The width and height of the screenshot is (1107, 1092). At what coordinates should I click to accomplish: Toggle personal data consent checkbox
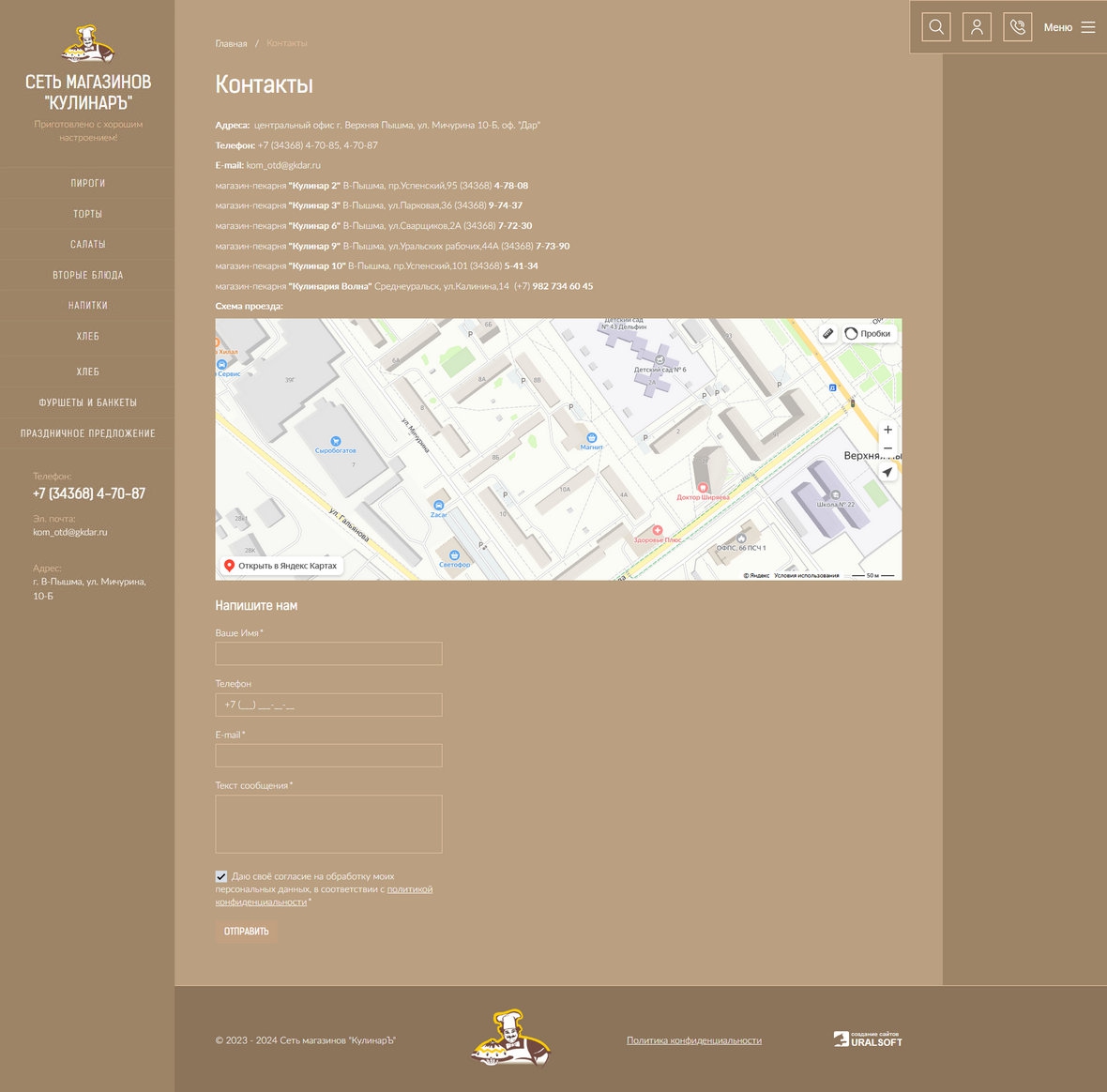pos(221,876)
